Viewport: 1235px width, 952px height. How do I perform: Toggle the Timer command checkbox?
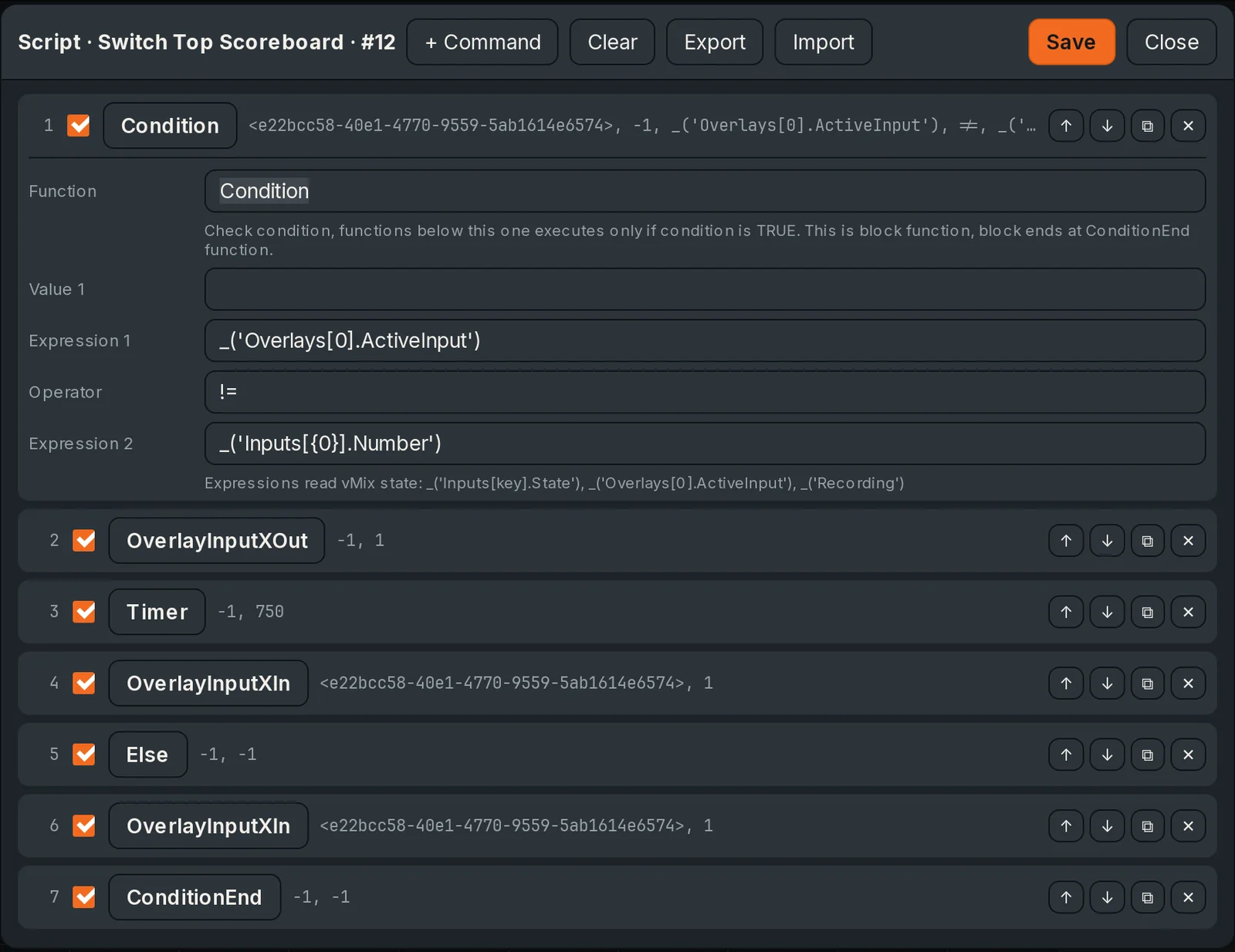(84, 612)
